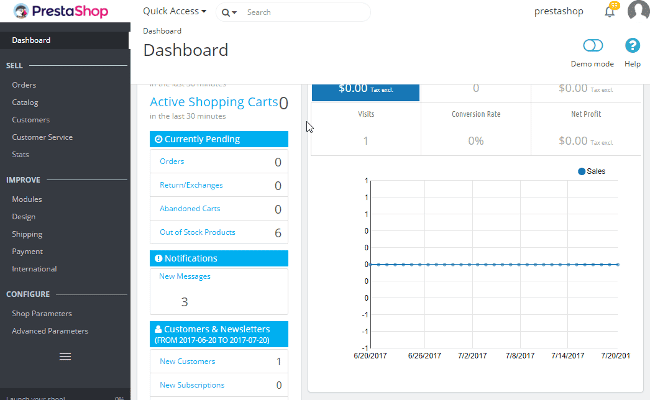This screenshot has height=400, width=650.
Task: Select Catalog from the sidebar
Action: (26, 102)
